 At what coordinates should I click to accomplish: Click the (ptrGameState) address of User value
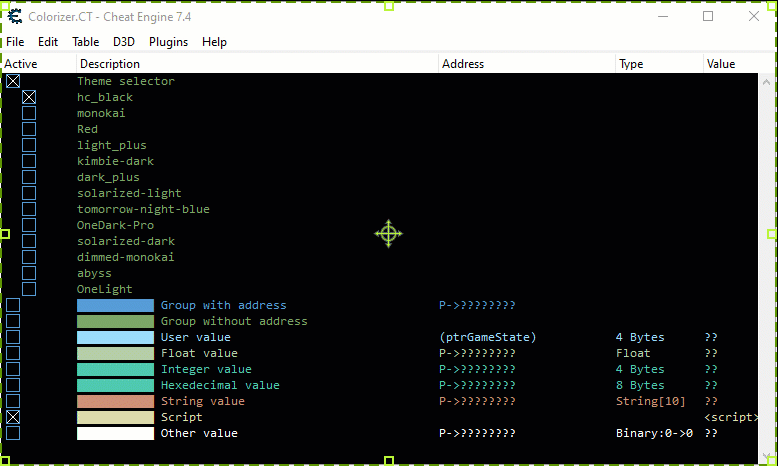[x=487, y=337]
